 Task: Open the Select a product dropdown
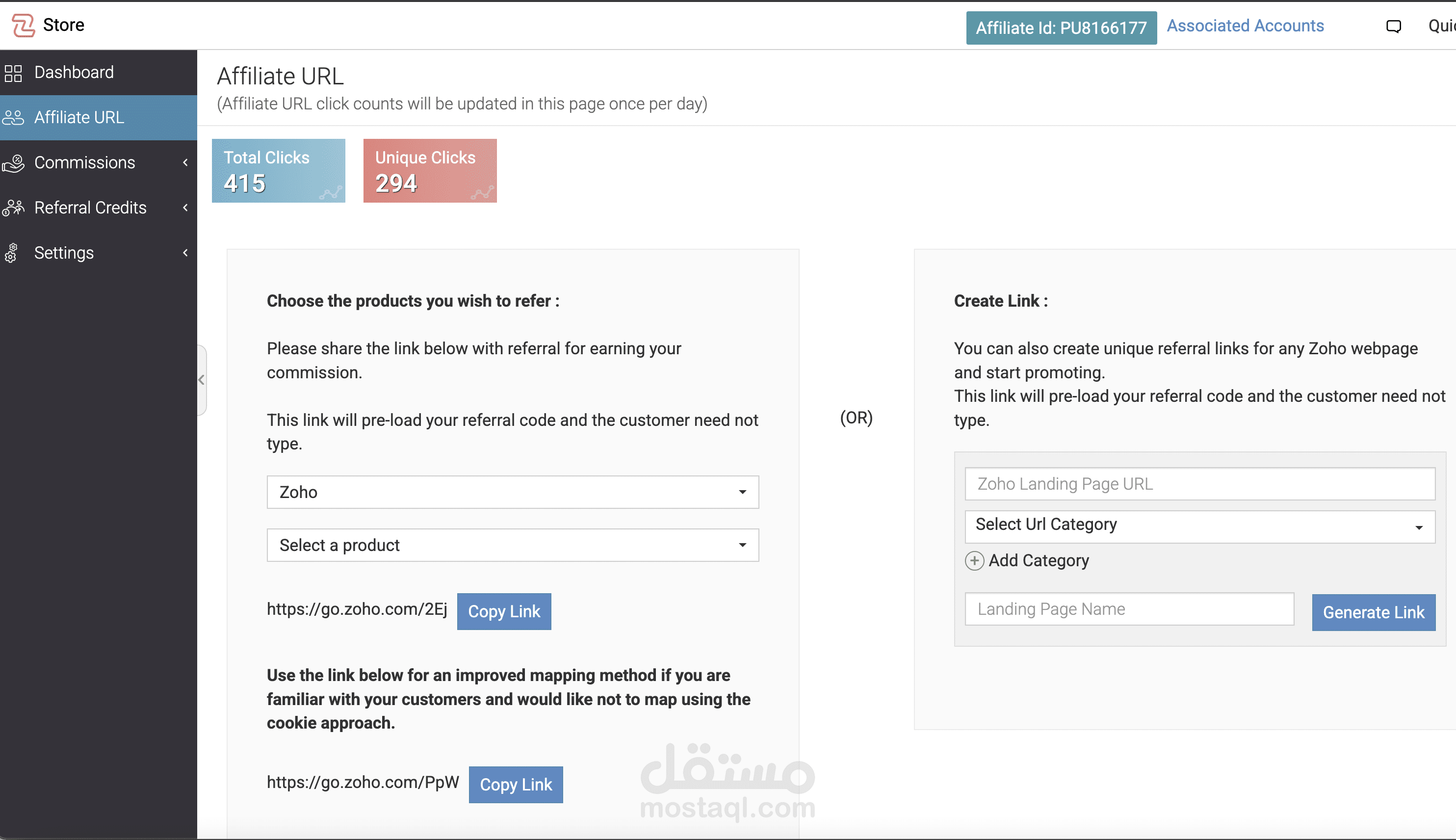tap(513, 545)
